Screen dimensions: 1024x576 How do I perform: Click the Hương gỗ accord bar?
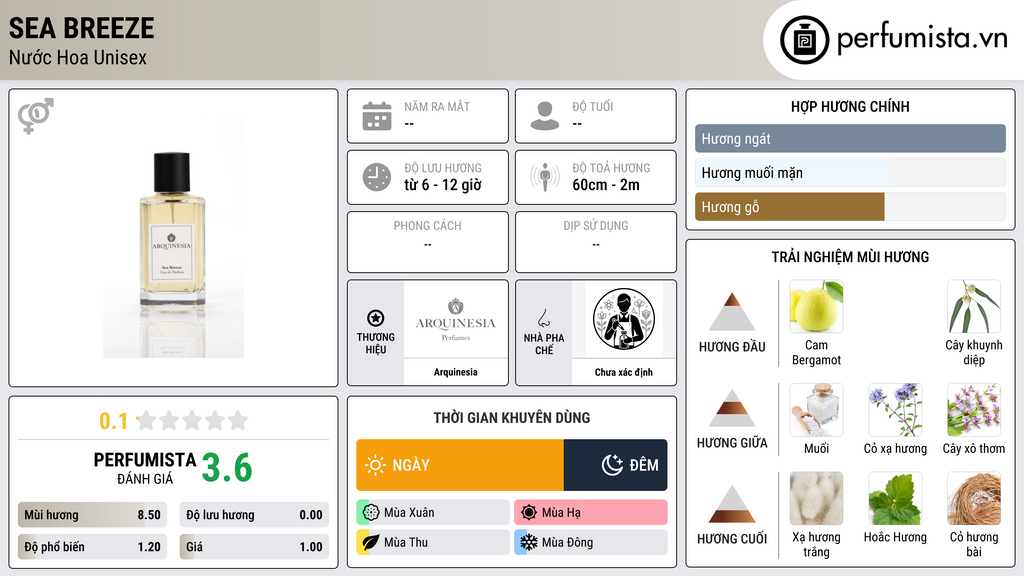850,206
